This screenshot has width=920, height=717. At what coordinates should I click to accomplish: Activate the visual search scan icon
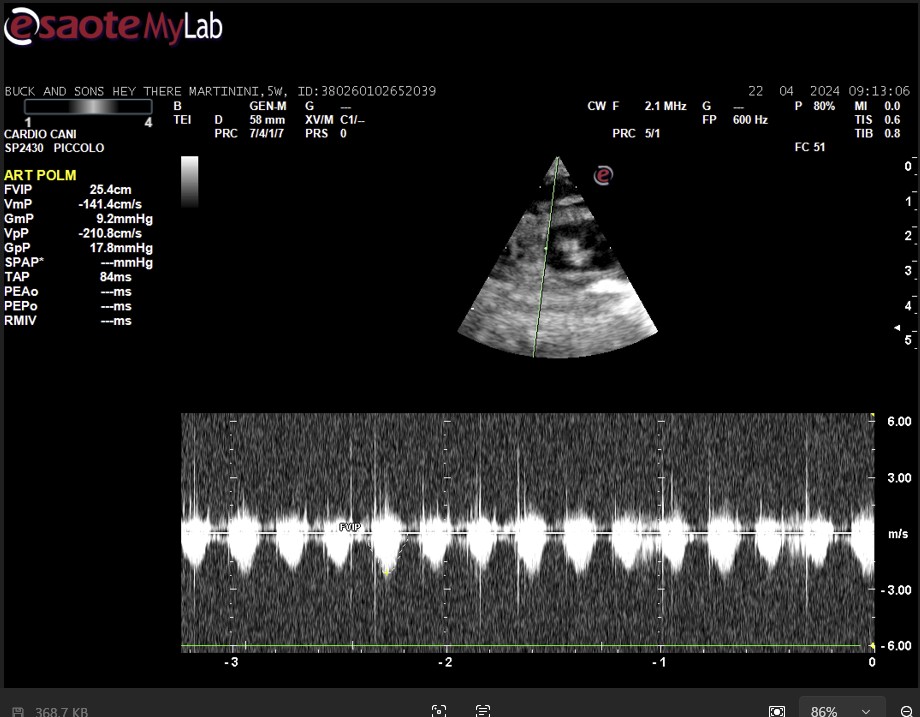[x=439, y=711]
